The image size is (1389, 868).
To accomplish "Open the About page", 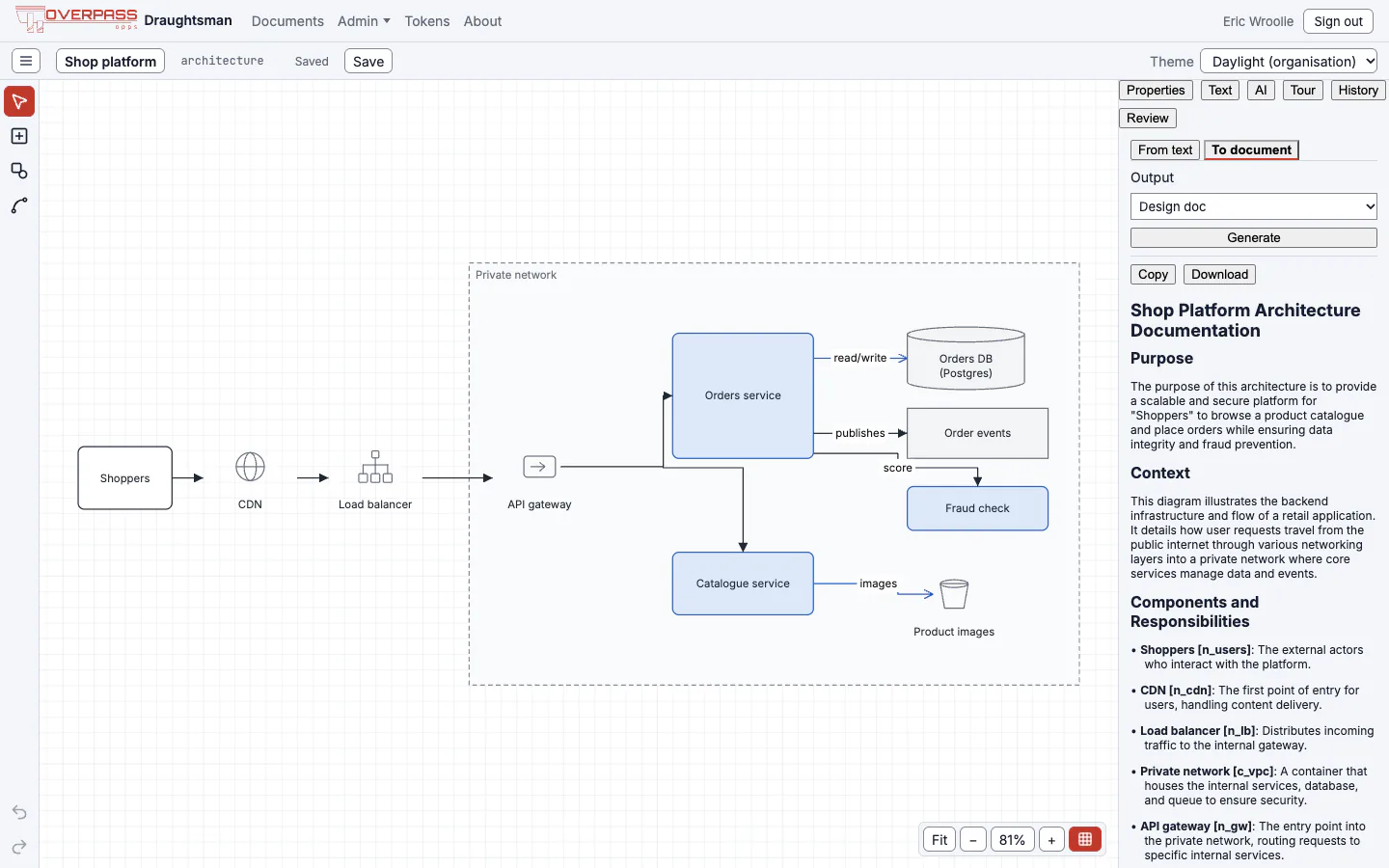I will click(482, 21).
